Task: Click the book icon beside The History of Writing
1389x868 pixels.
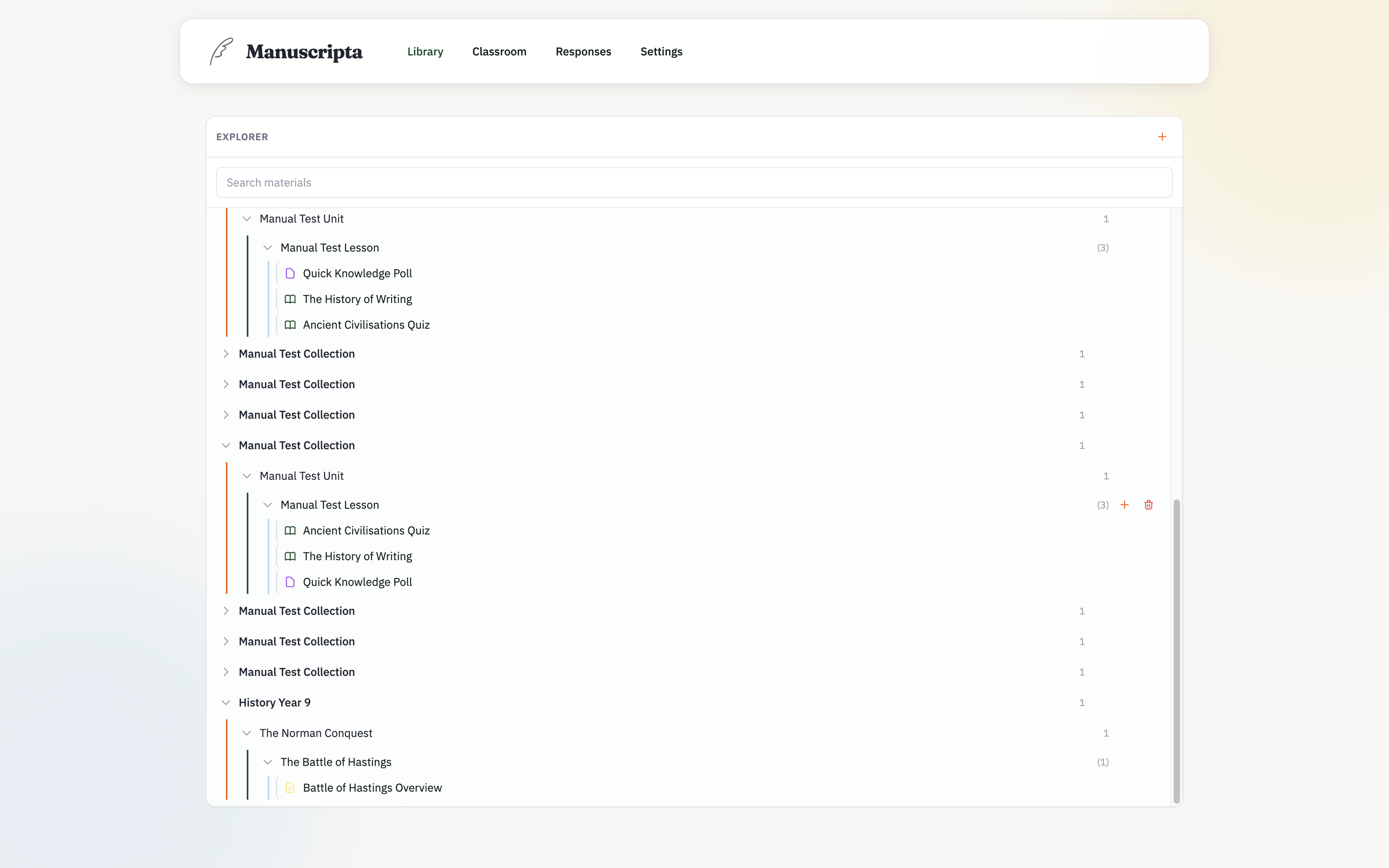Action: 291,299
